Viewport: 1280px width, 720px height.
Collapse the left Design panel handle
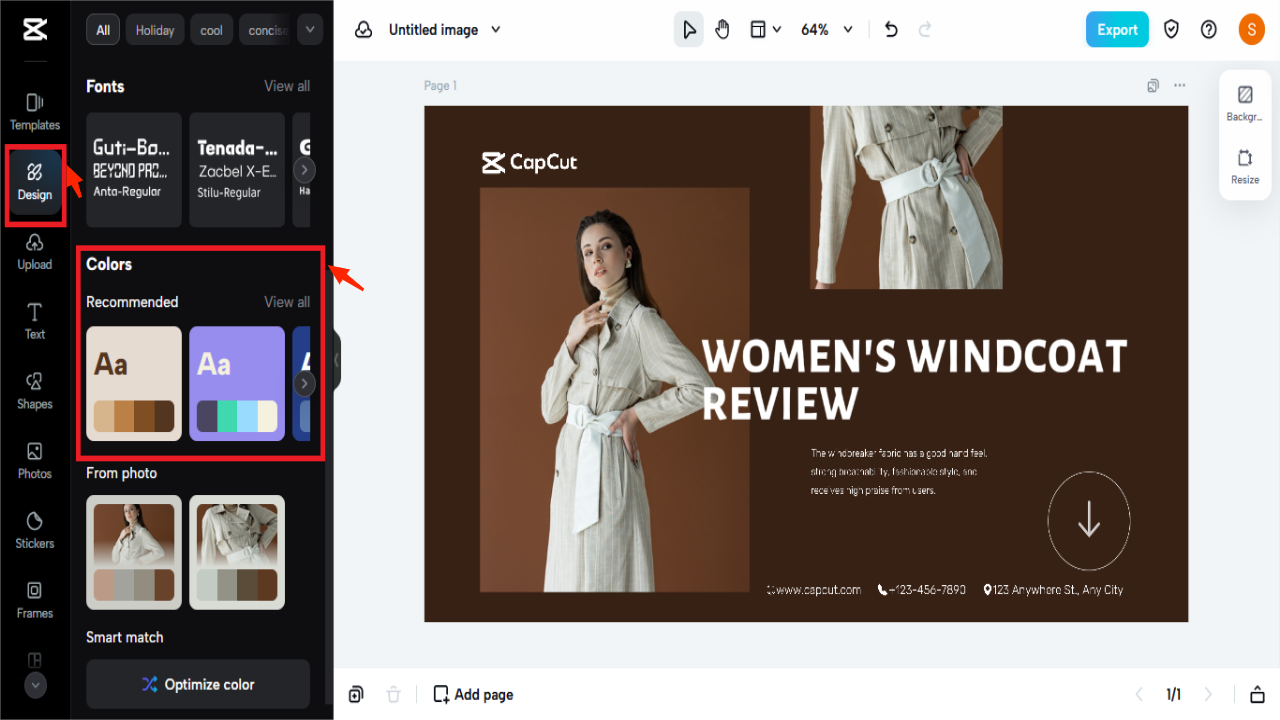337,360
